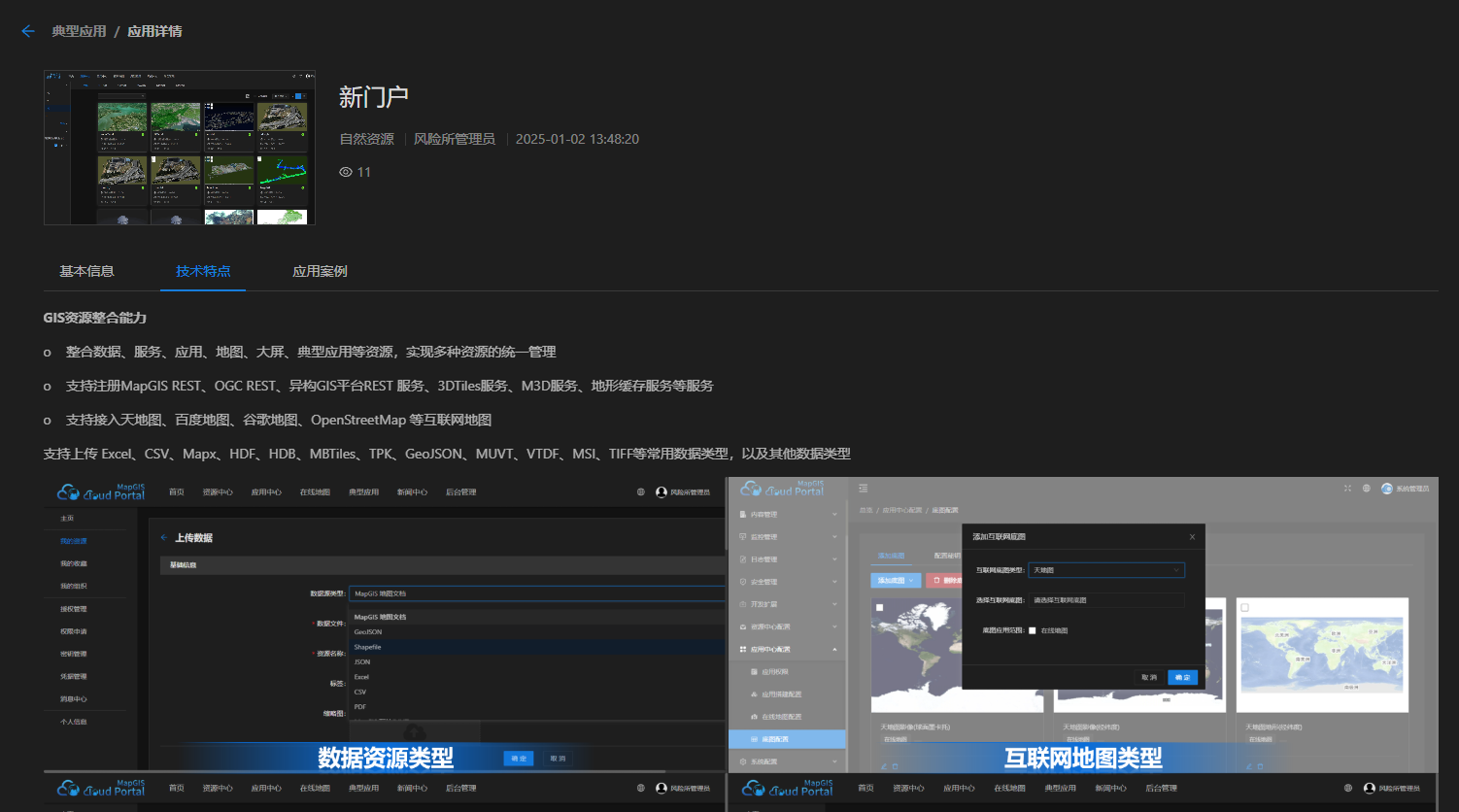Open the 互联网底图类型 dropdown showing 天地图
Image resolution: width=1459 pixels, height=812 pixels.
pos(1106,570)
